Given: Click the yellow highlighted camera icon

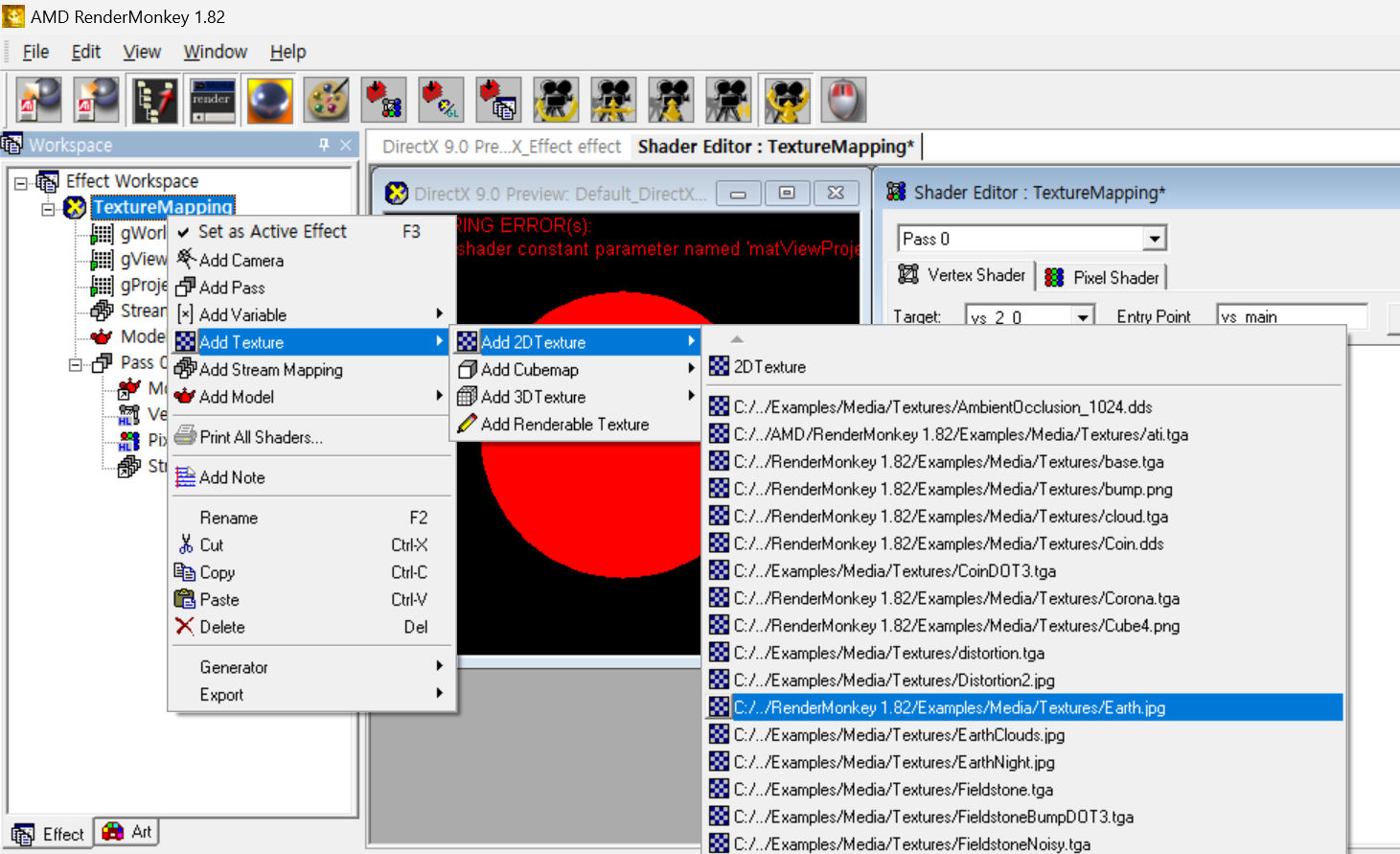Looking at the screenshot, I should 787,101.
